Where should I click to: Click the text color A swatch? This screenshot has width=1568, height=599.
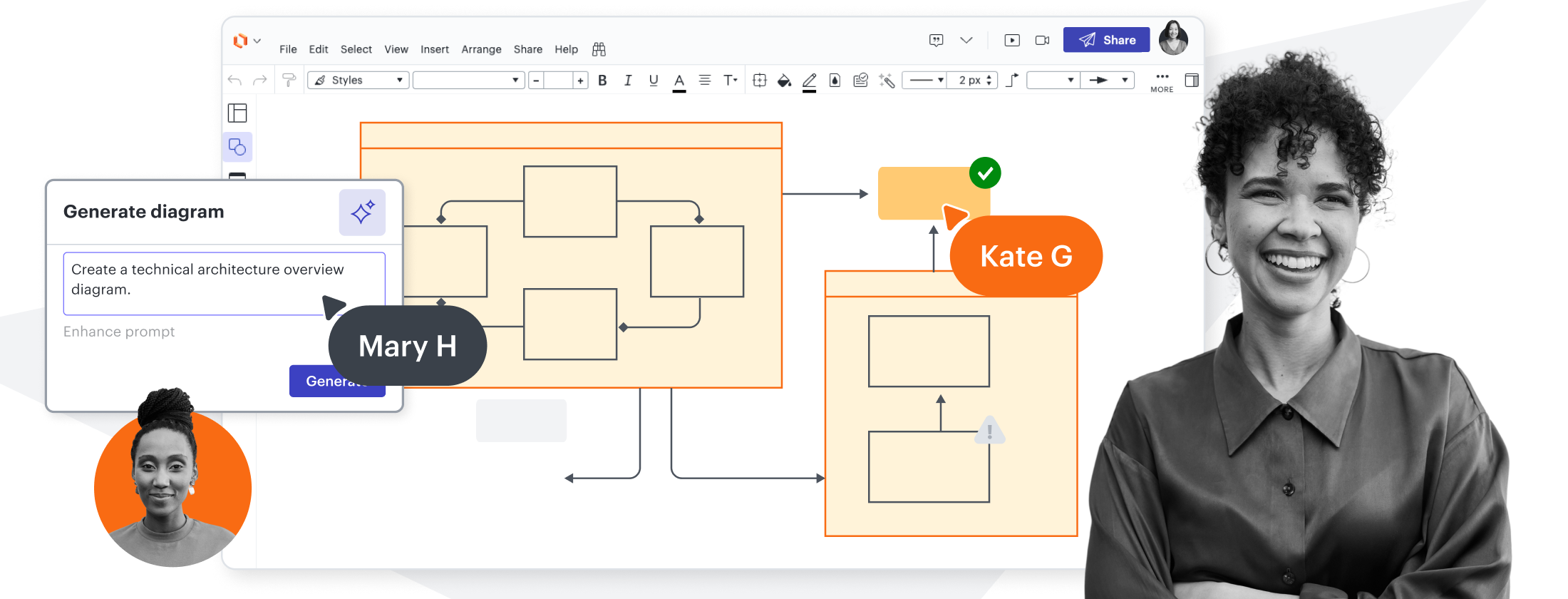[x=679, y=81]
